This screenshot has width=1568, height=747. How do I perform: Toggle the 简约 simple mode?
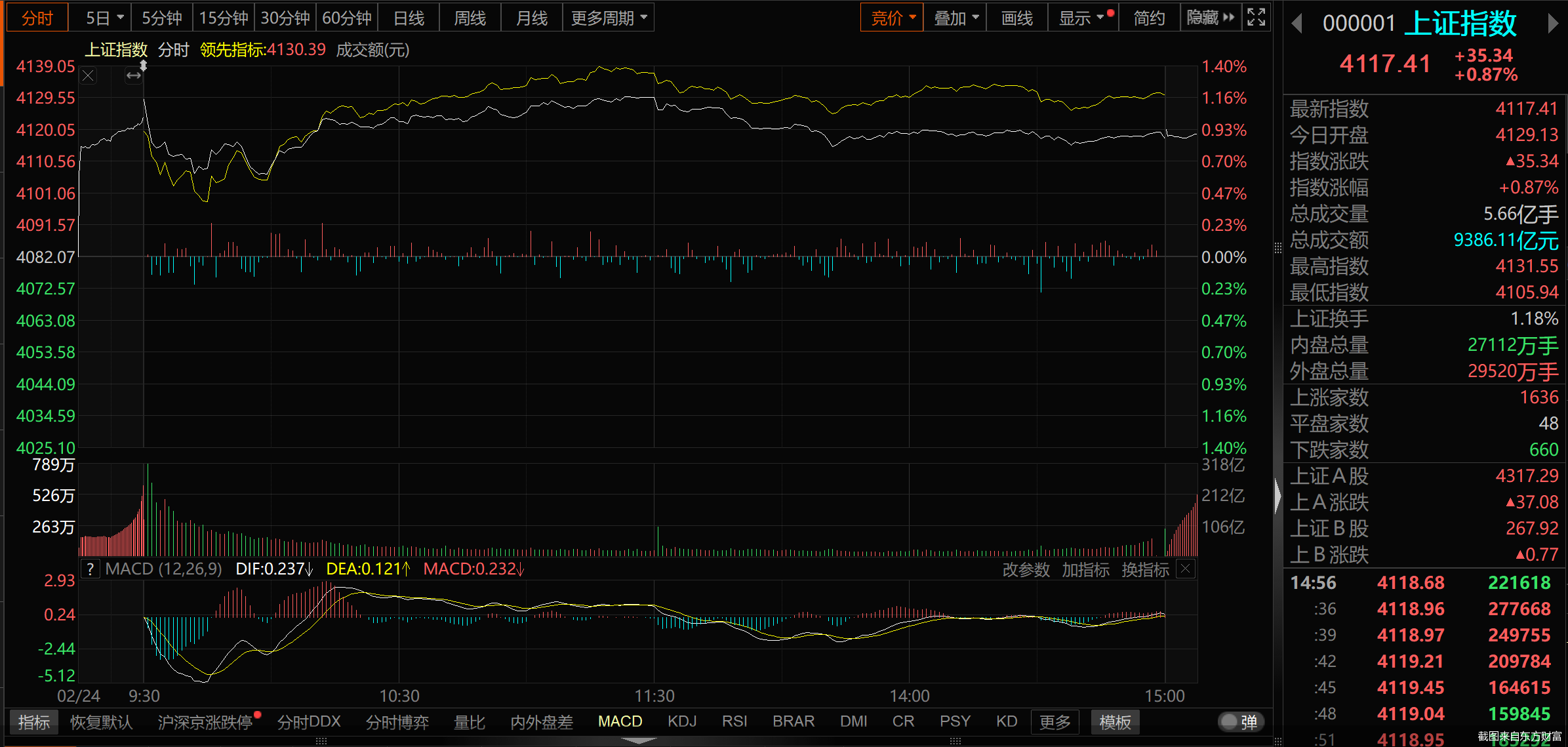point(1149,18)
